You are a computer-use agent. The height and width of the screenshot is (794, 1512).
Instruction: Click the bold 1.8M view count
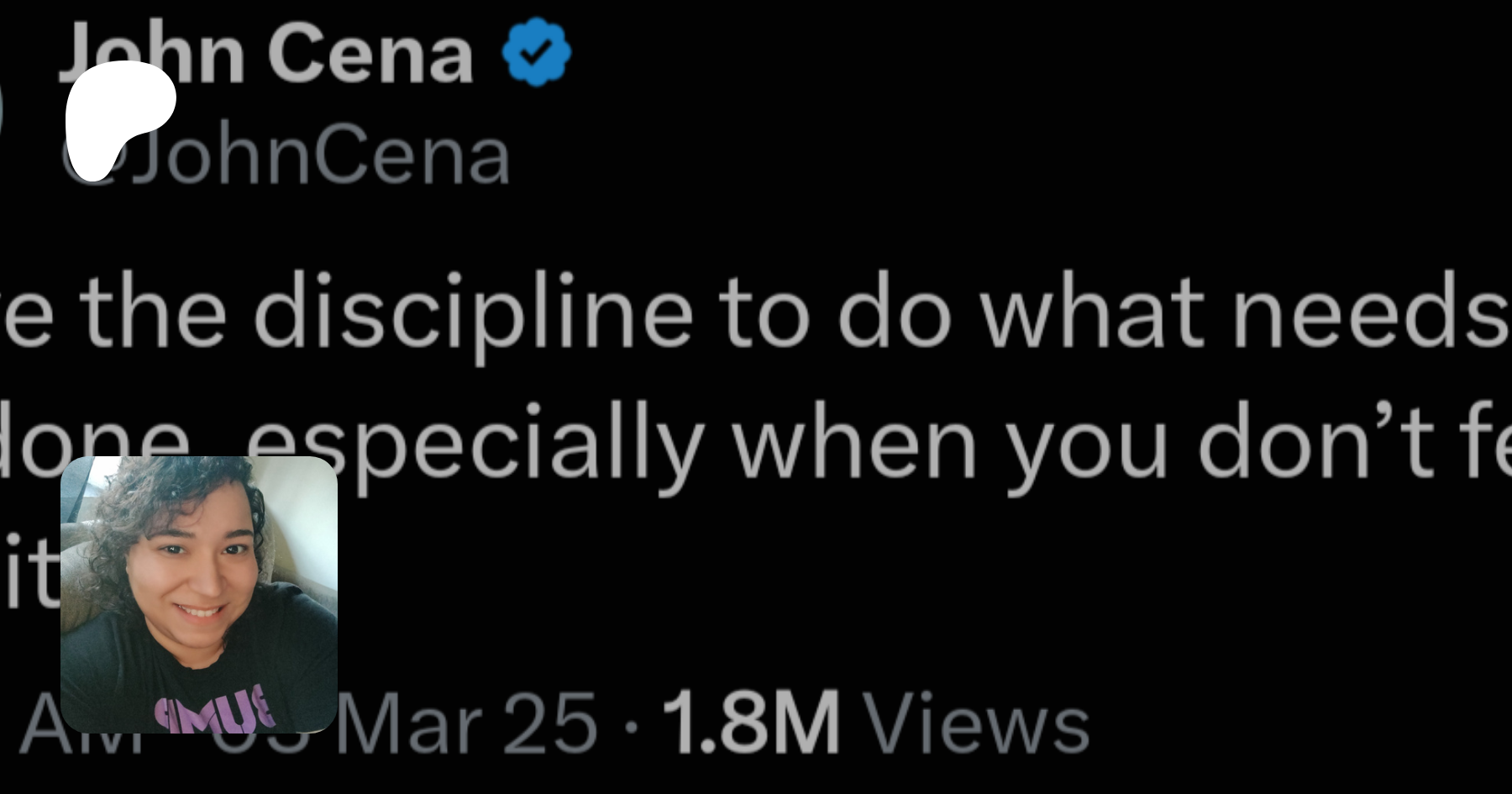tap(750, 723)
